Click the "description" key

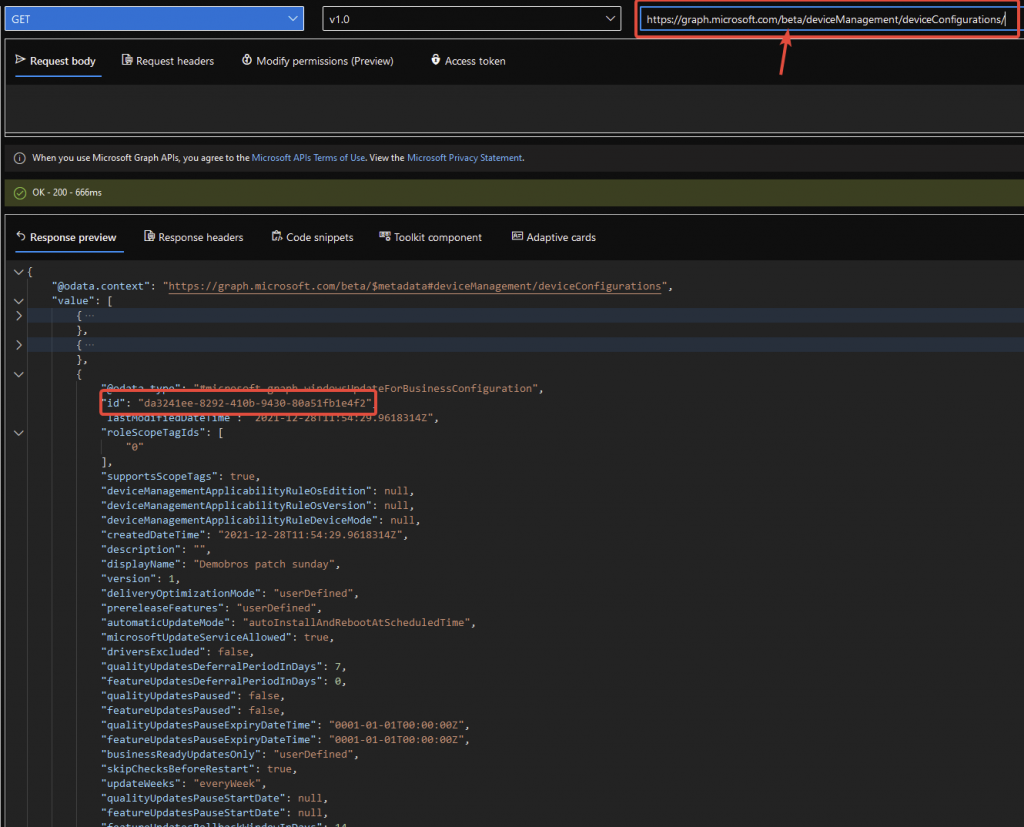tap(141, 550)
